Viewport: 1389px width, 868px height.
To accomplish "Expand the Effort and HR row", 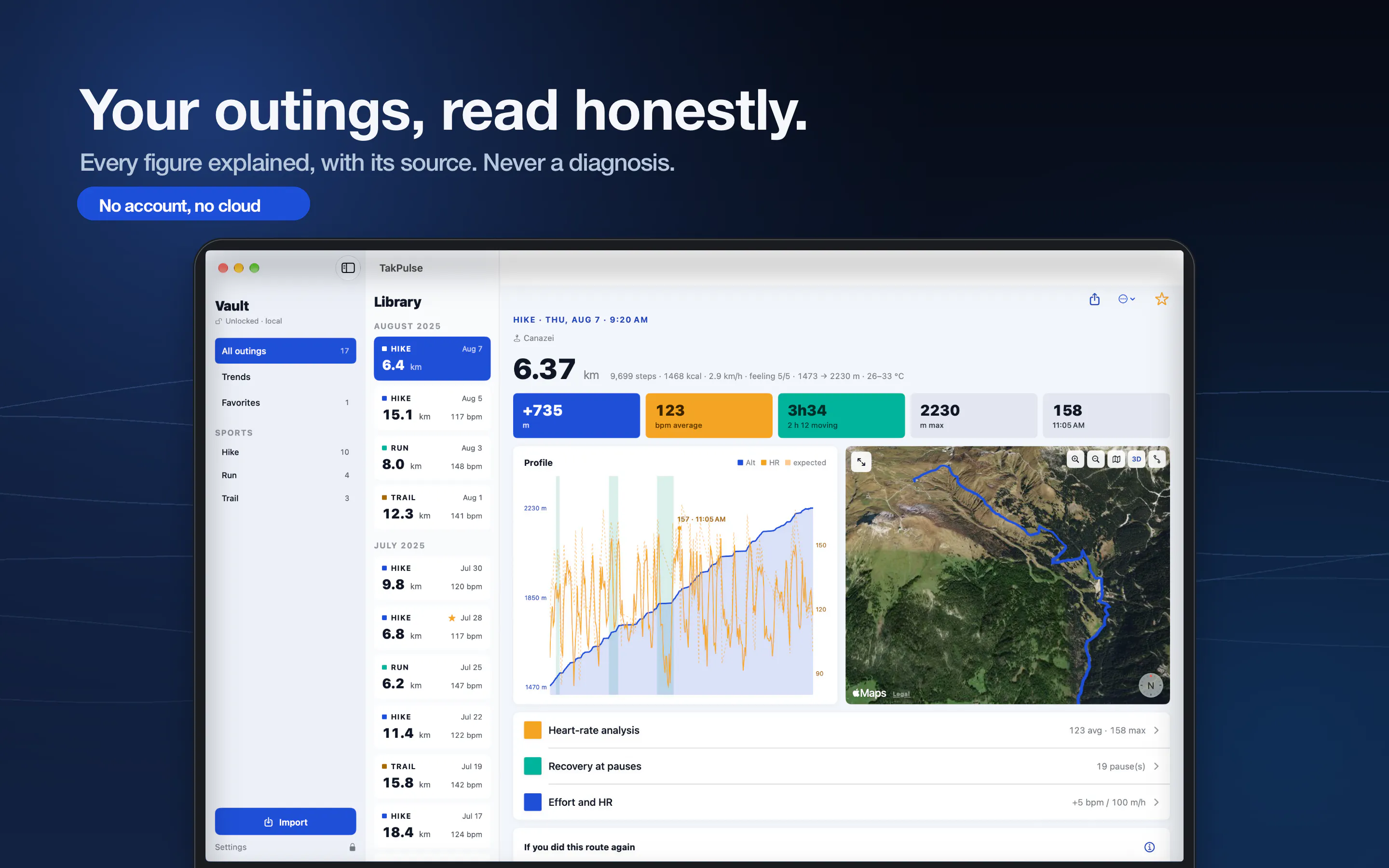I will 842,802.
